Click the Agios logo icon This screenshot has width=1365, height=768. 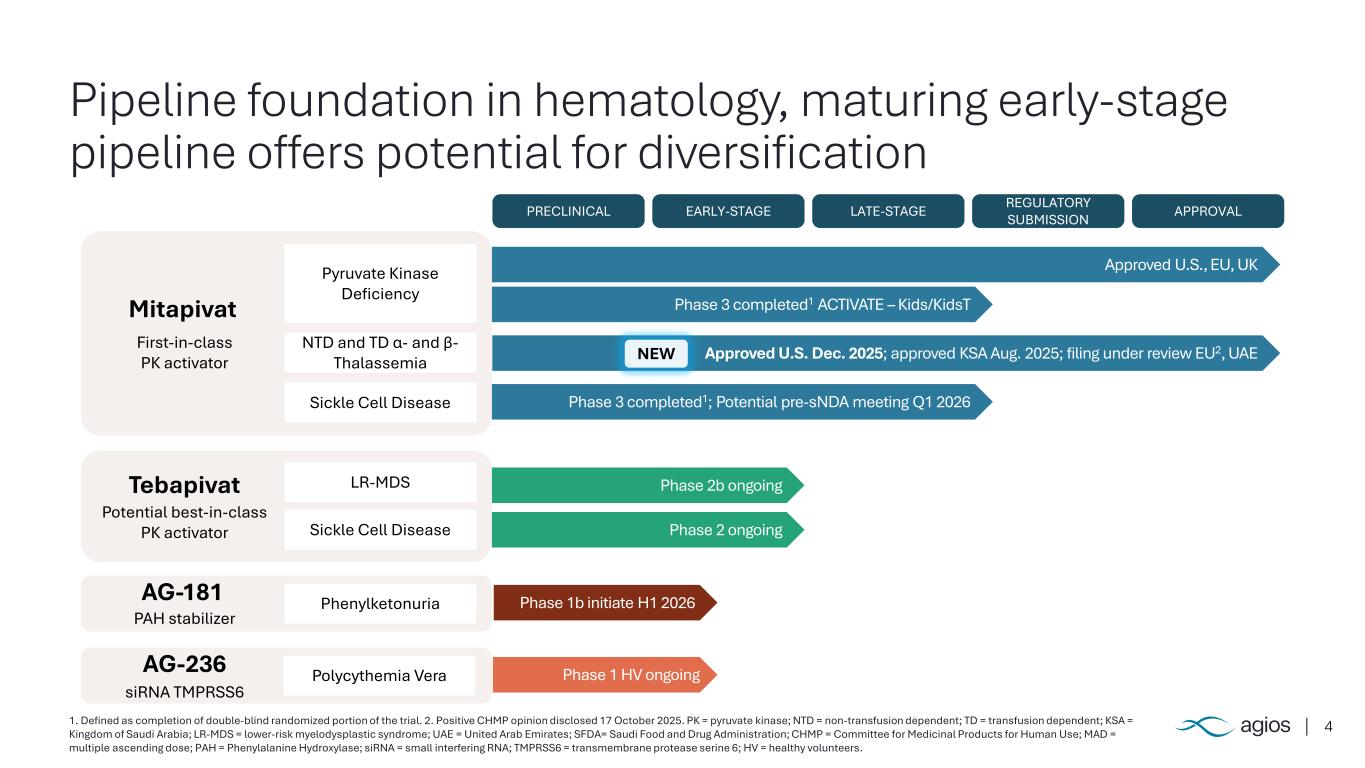[1203, 726]
